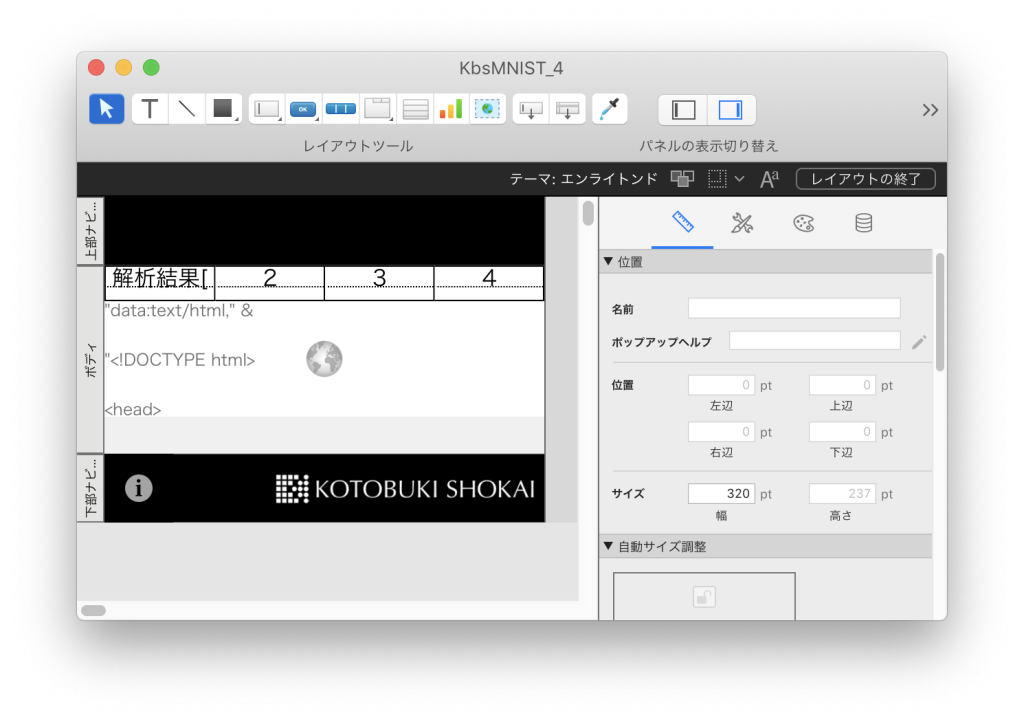Click the info icon in bottom navigation

[x=138, y=488]
